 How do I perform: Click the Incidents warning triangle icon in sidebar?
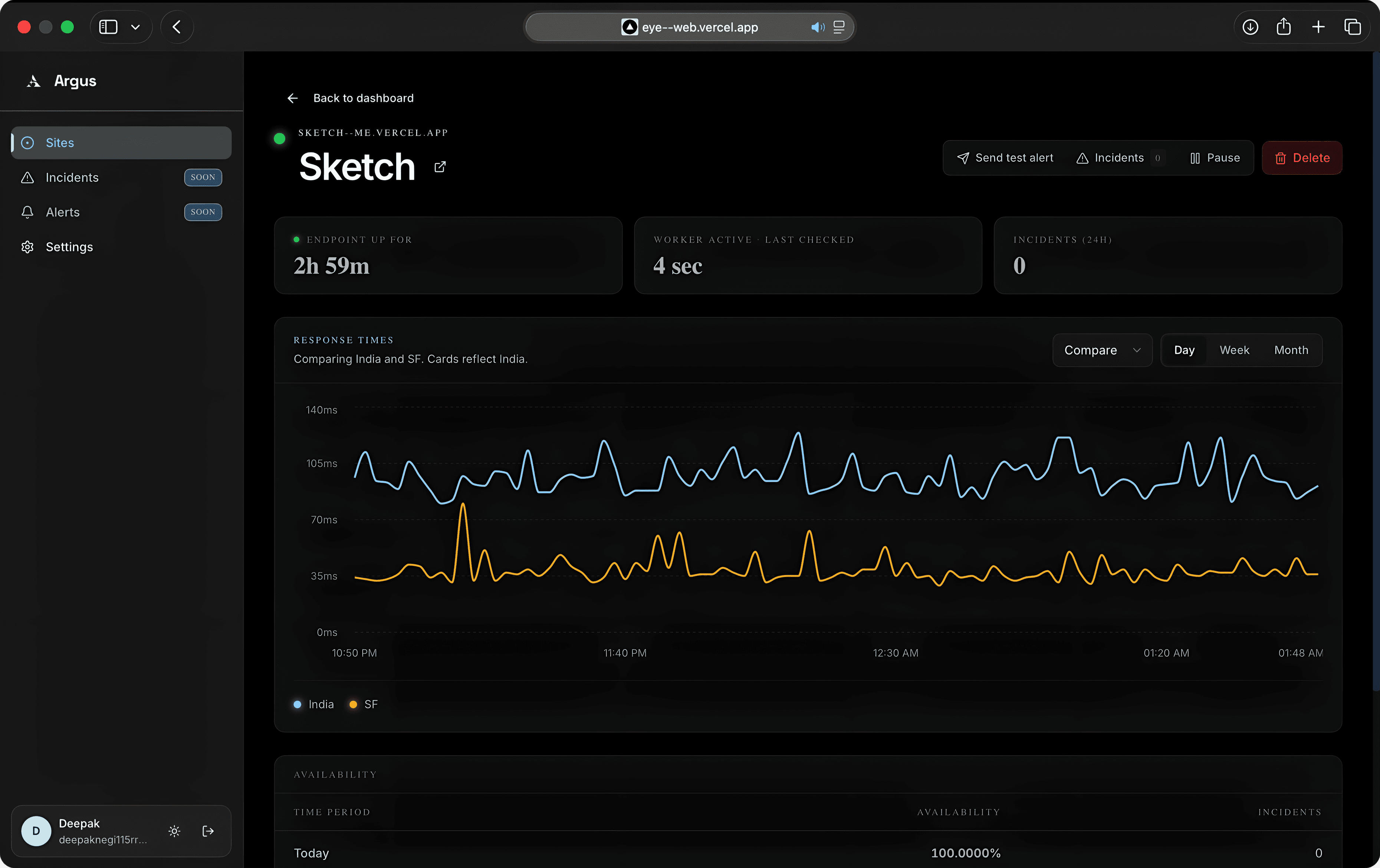(27, 178)
